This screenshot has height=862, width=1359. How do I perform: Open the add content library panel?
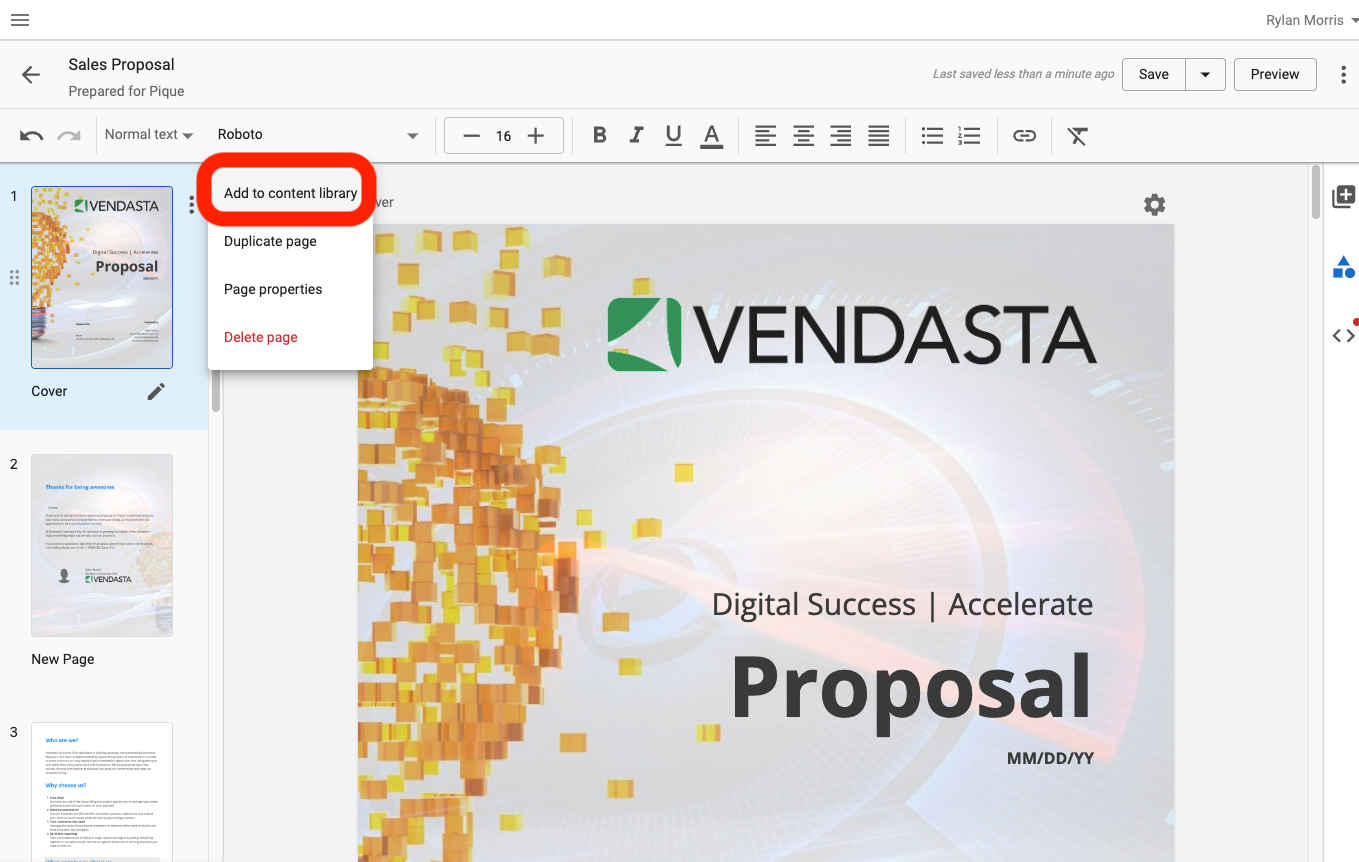pos(1343,197)
